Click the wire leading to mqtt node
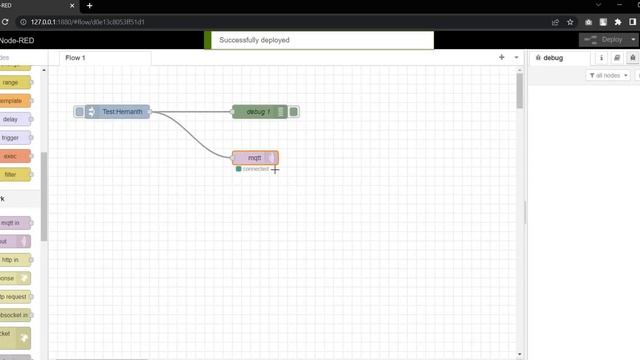This screenshot has width=640, height=360. click(x=190, y=135)
